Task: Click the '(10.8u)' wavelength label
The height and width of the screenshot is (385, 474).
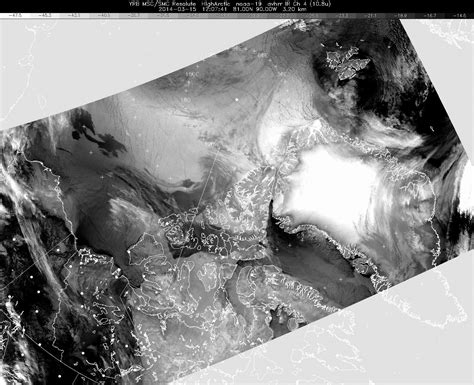Action: pos(320,4)
